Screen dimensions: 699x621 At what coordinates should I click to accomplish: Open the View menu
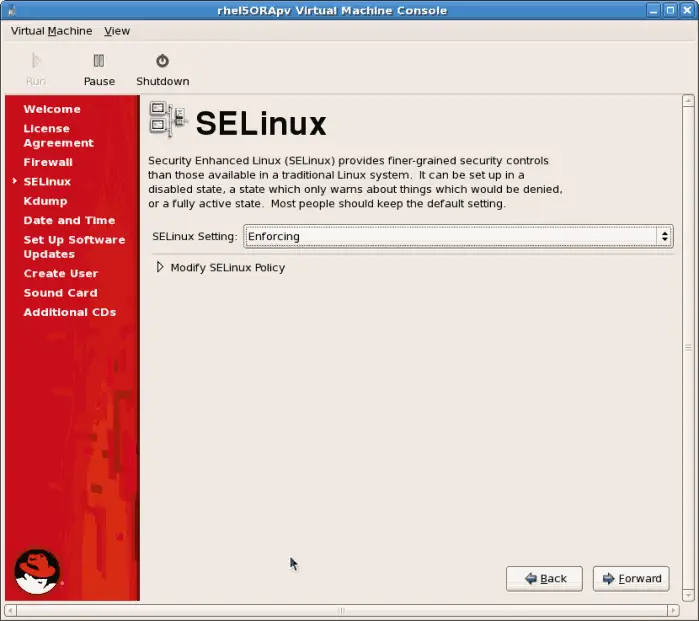click(117, 31)
